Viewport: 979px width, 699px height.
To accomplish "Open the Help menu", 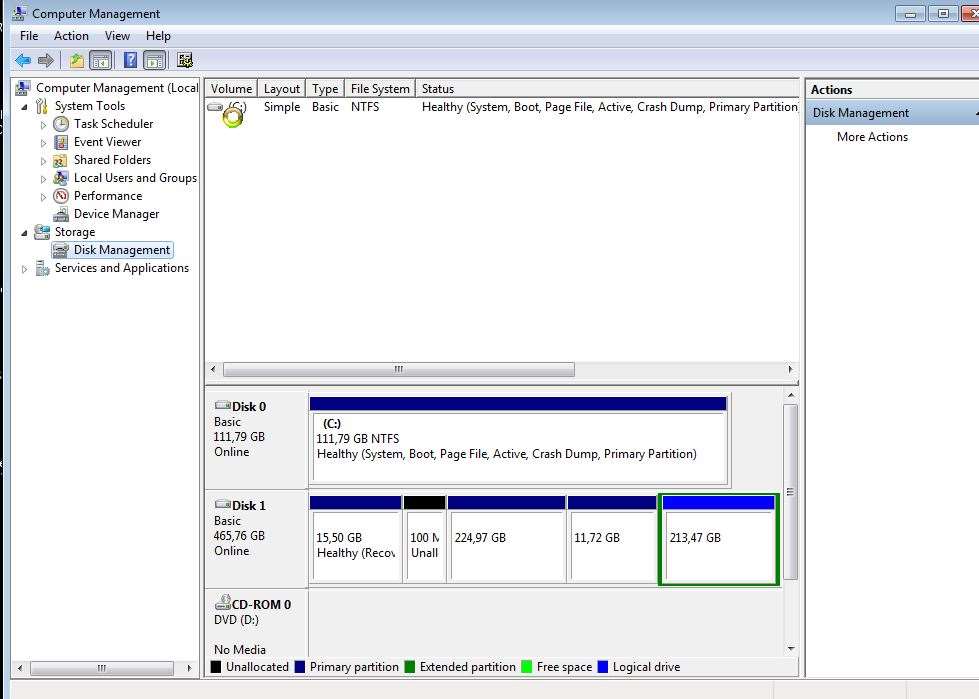I will [x=158, y=36].
